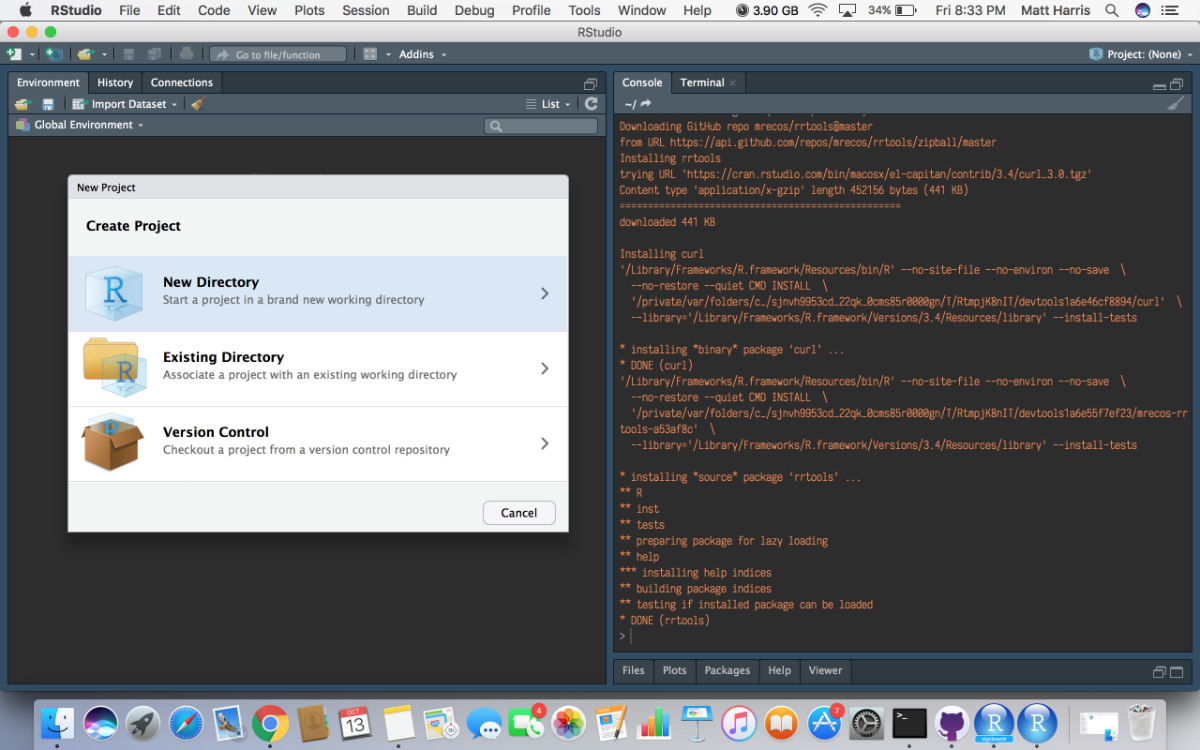The image size is (1200, 750).
Task: Open the Plots menu
Action: [309, 10]
